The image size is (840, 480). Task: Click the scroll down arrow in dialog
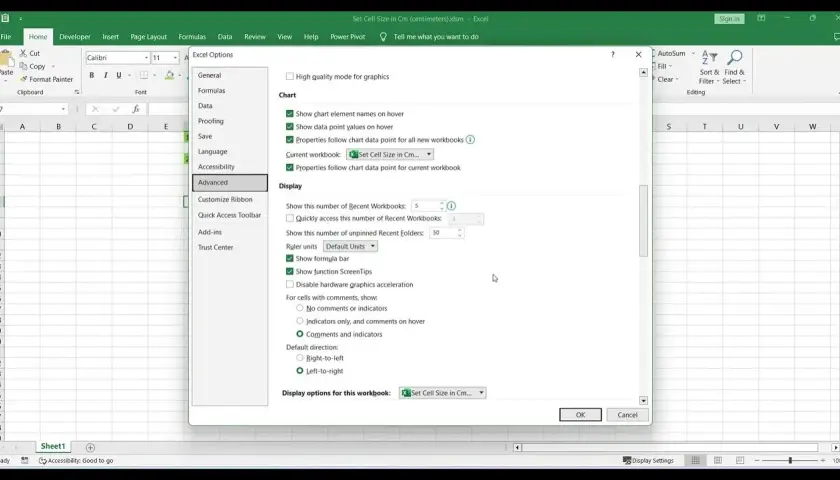tap(643, 401)
